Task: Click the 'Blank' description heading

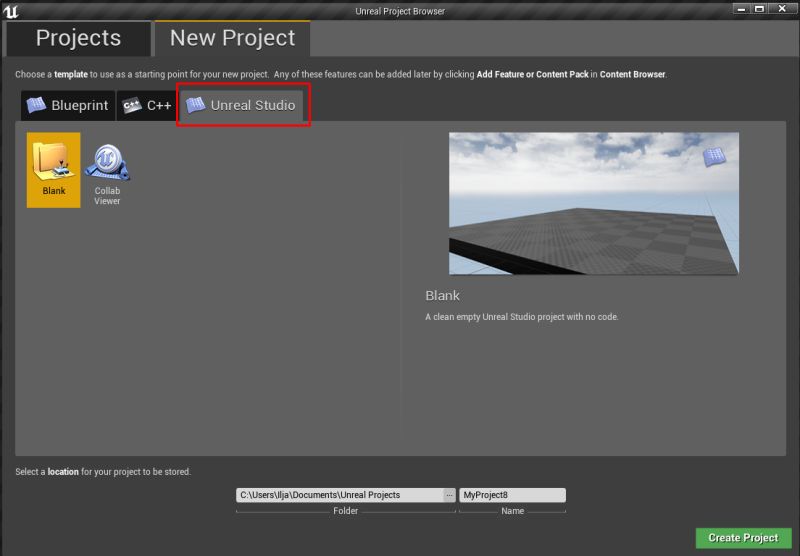Action: pyautogui.click(x=442, y=295)
